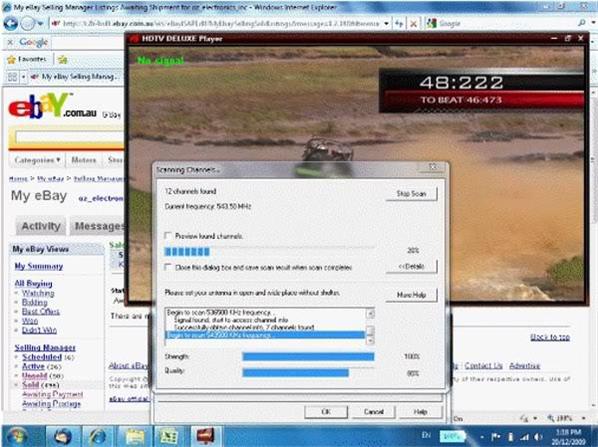Open the Excel icon on the taskbar
The width and height of the screenshot is (598, 447).
click(x=169, y=436)
